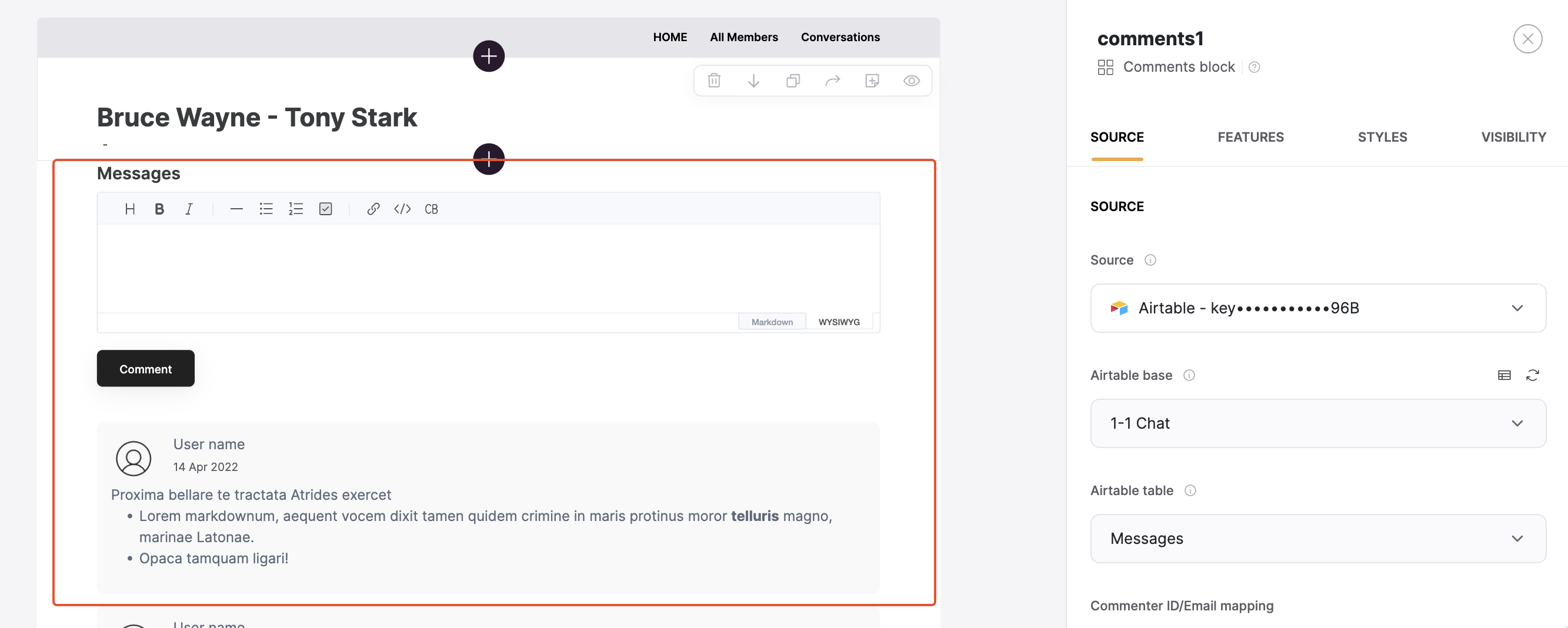1568x628 pixels.
Task: Click the info icon next to Airtable table
Action: (1190, 490)
